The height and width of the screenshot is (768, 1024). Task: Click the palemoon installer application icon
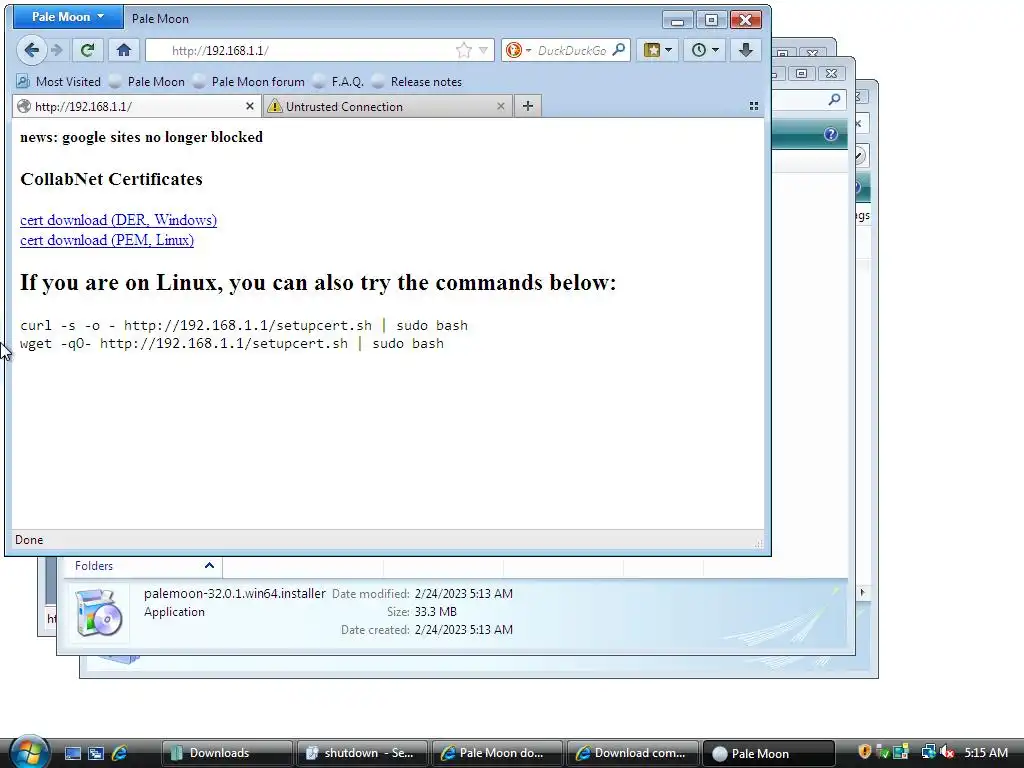pos(99,612)
